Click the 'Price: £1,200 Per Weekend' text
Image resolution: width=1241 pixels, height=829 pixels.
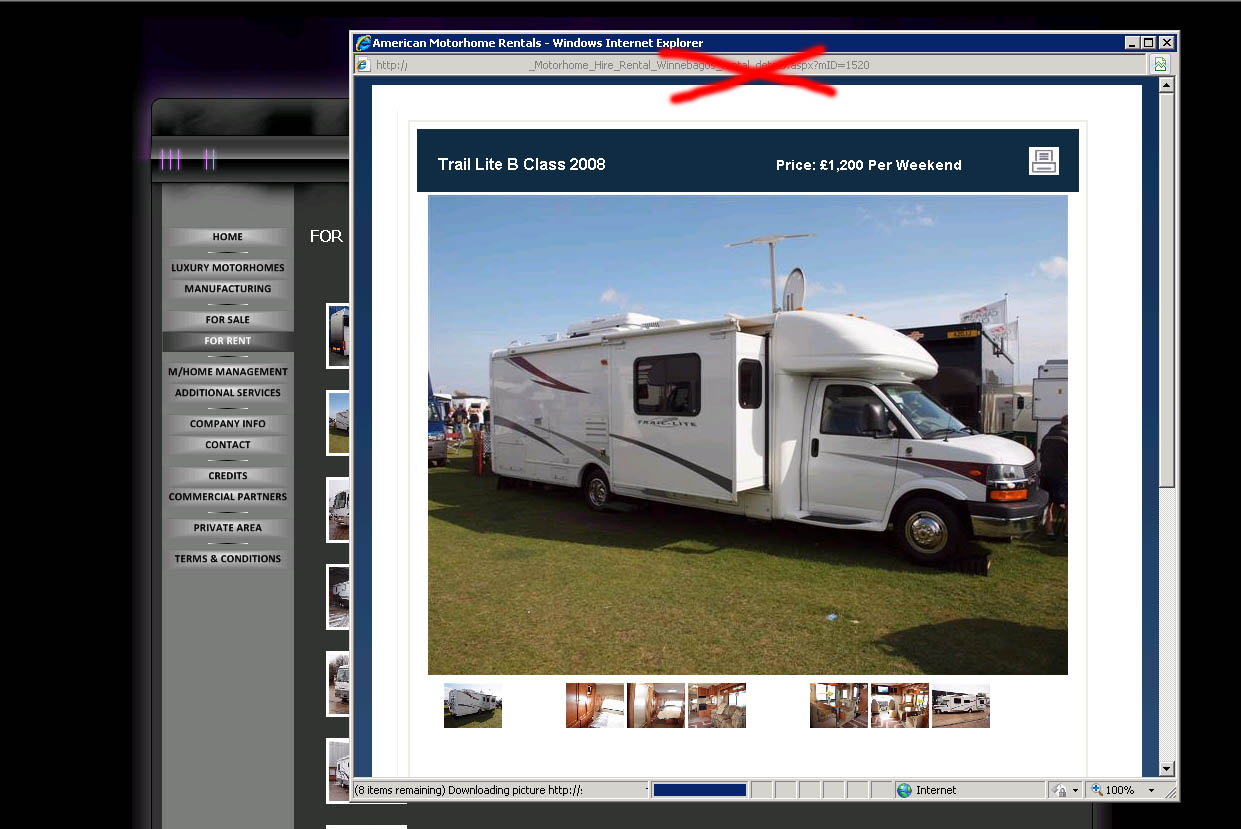point(868,165)
